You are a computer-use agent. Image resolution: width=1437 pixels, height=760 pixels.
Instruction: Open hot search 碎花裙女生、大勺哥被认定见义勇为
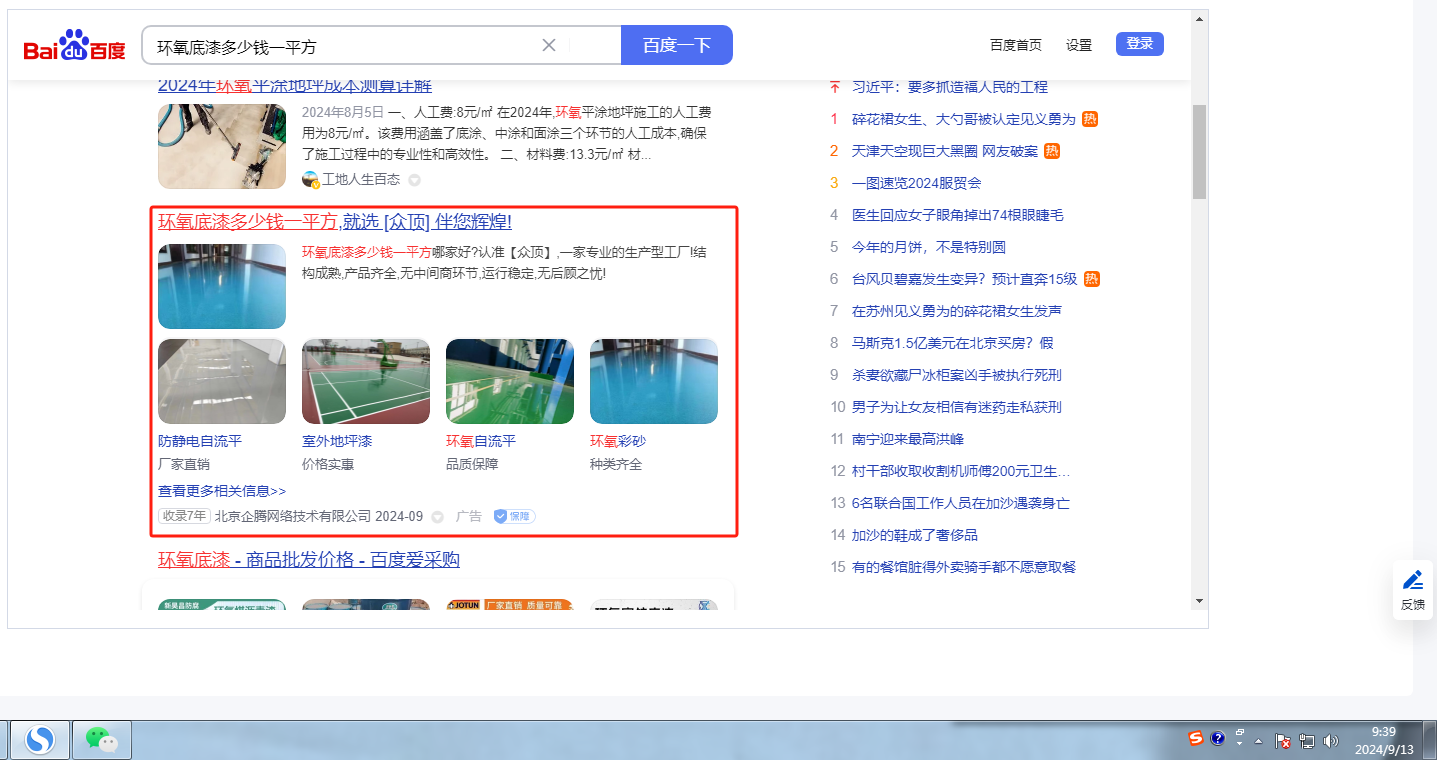click(964, 119)
